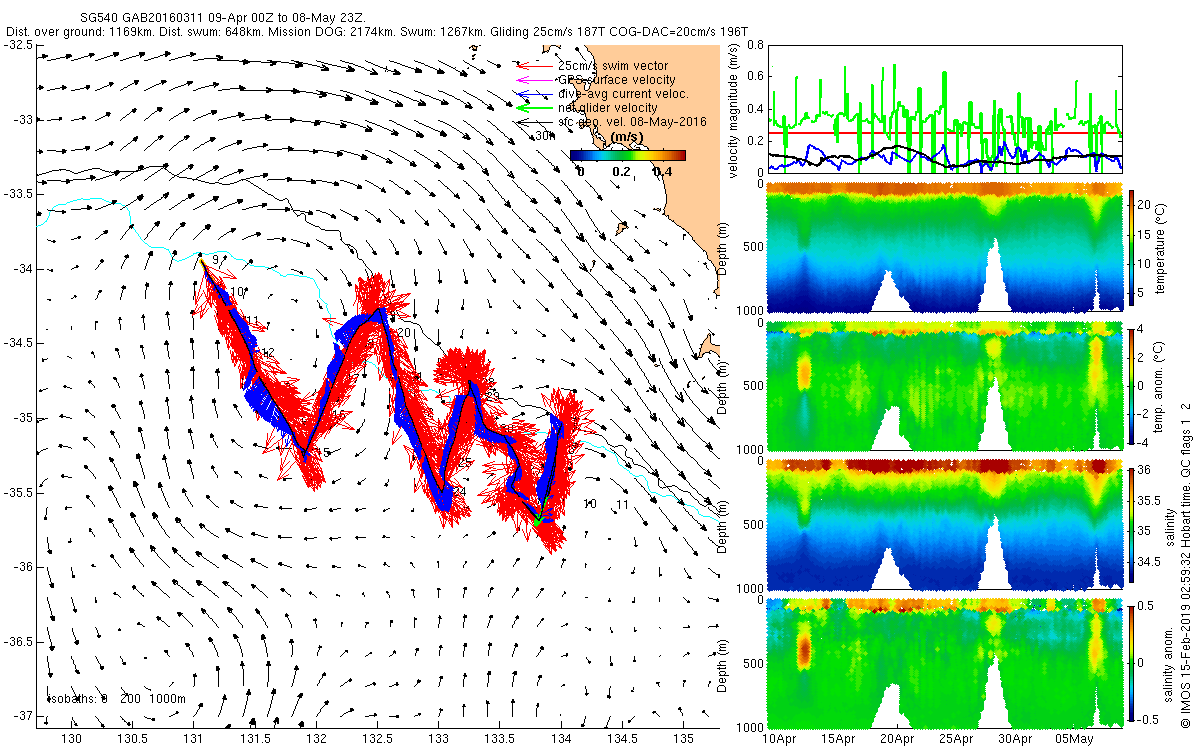This screenshot has height=750, width=1200.
Task: Click the 'Dist. over ground: 1169km' text
Action: [78, 32]
